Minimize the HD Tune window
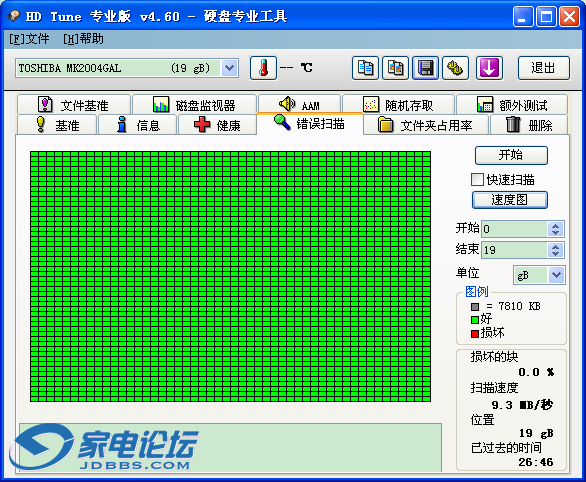Screen dimensions: 586x482 point(523,16)
